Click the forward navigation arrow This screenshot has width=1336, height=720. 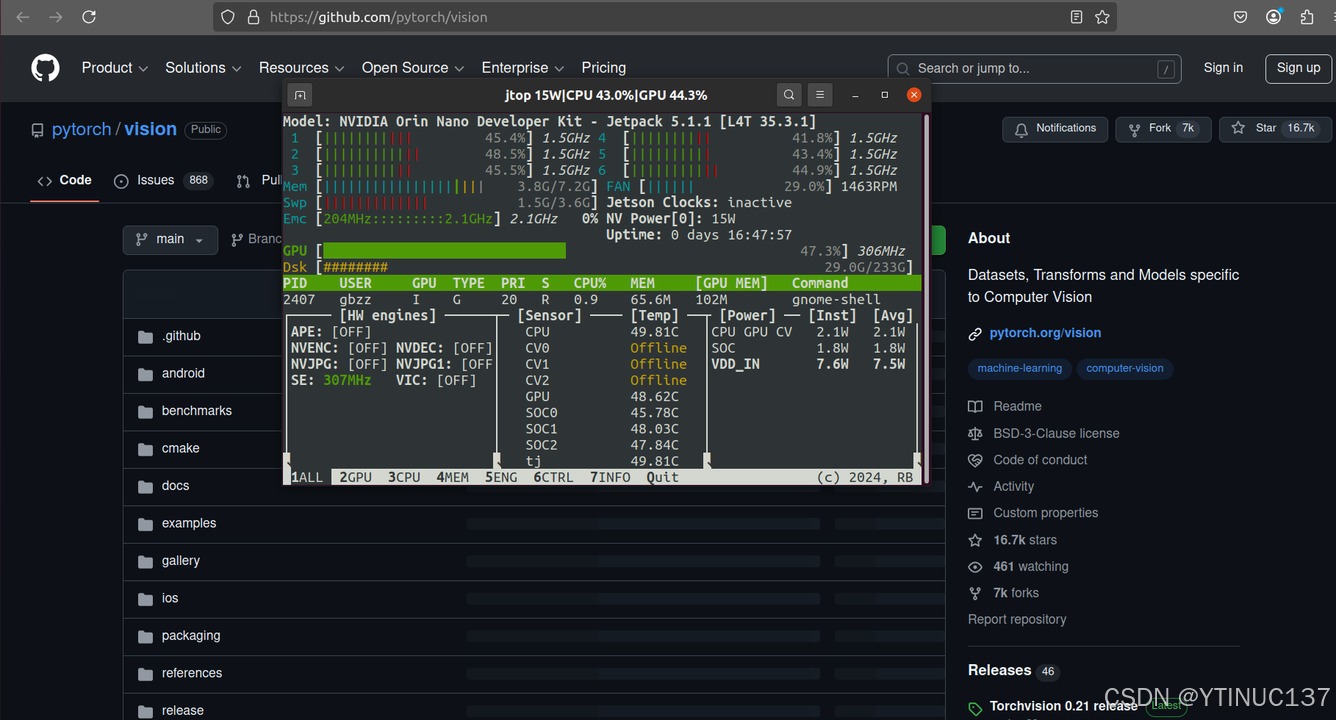56,17
